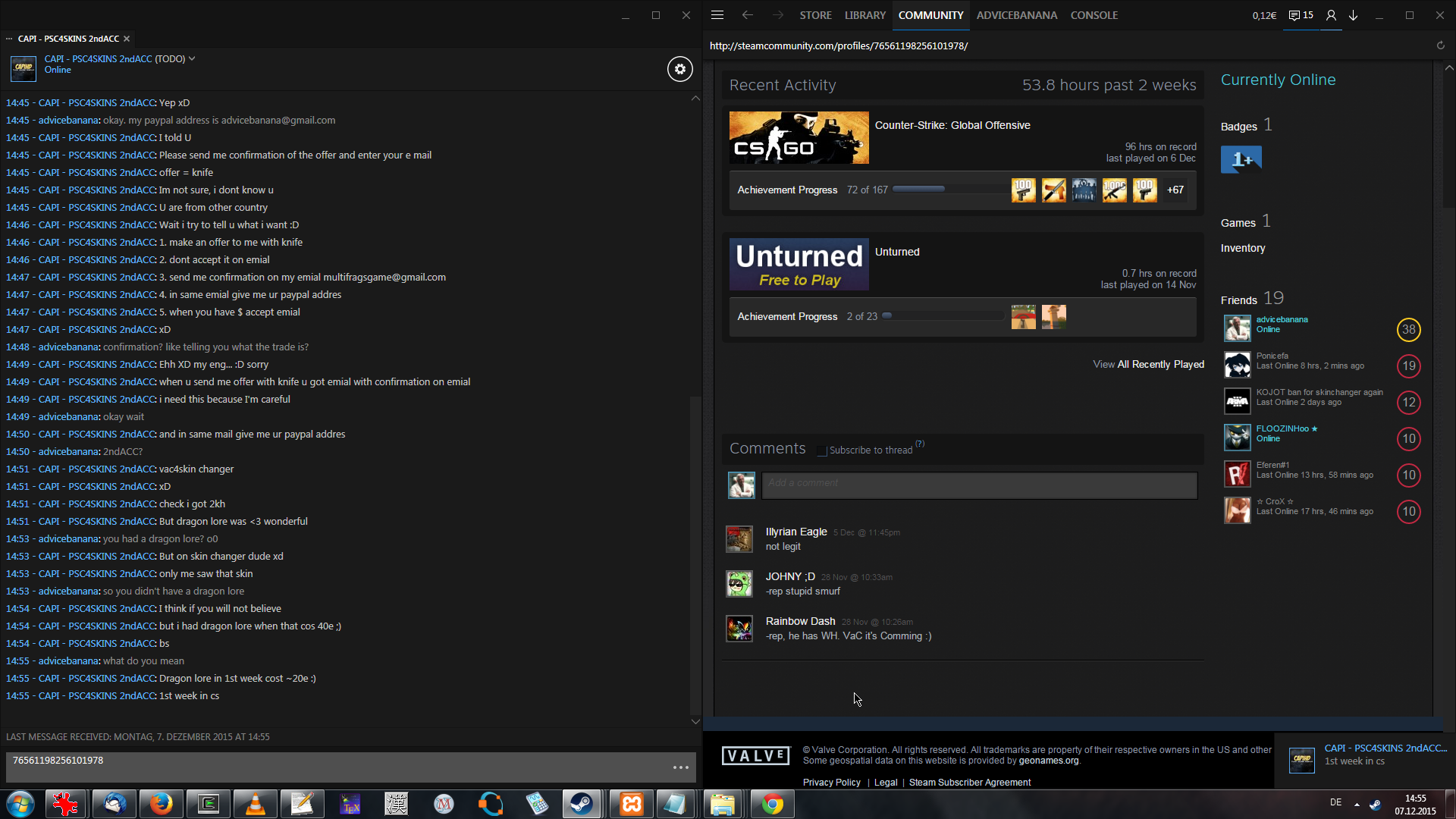Click the Add a comment field

978,485
